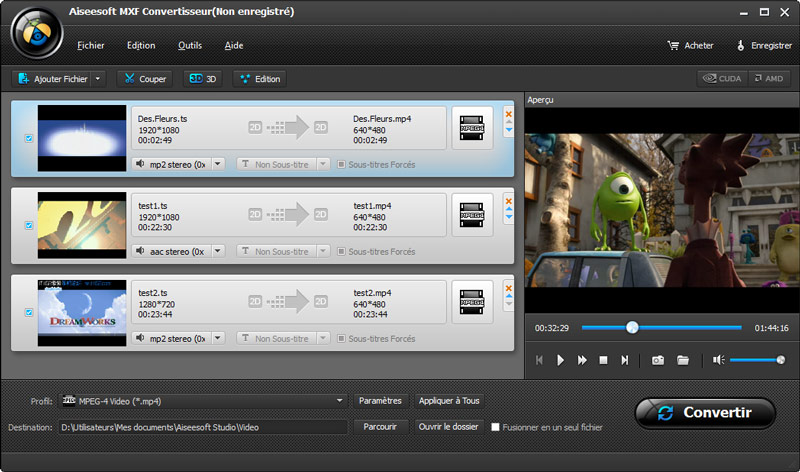Click the 2D source icon for Des.Fleurs.ts
The image size is (800, 472).
click(x=255, y=127)
